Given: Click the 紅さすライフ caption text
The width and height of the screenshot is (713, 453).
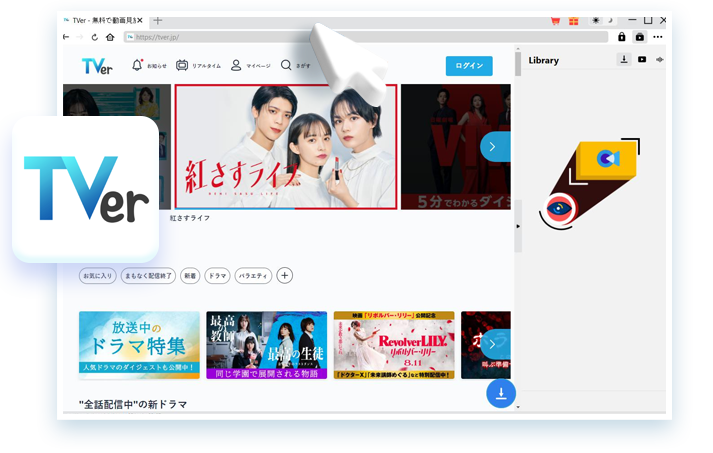Looking at the screenshot, I should 190,218.
